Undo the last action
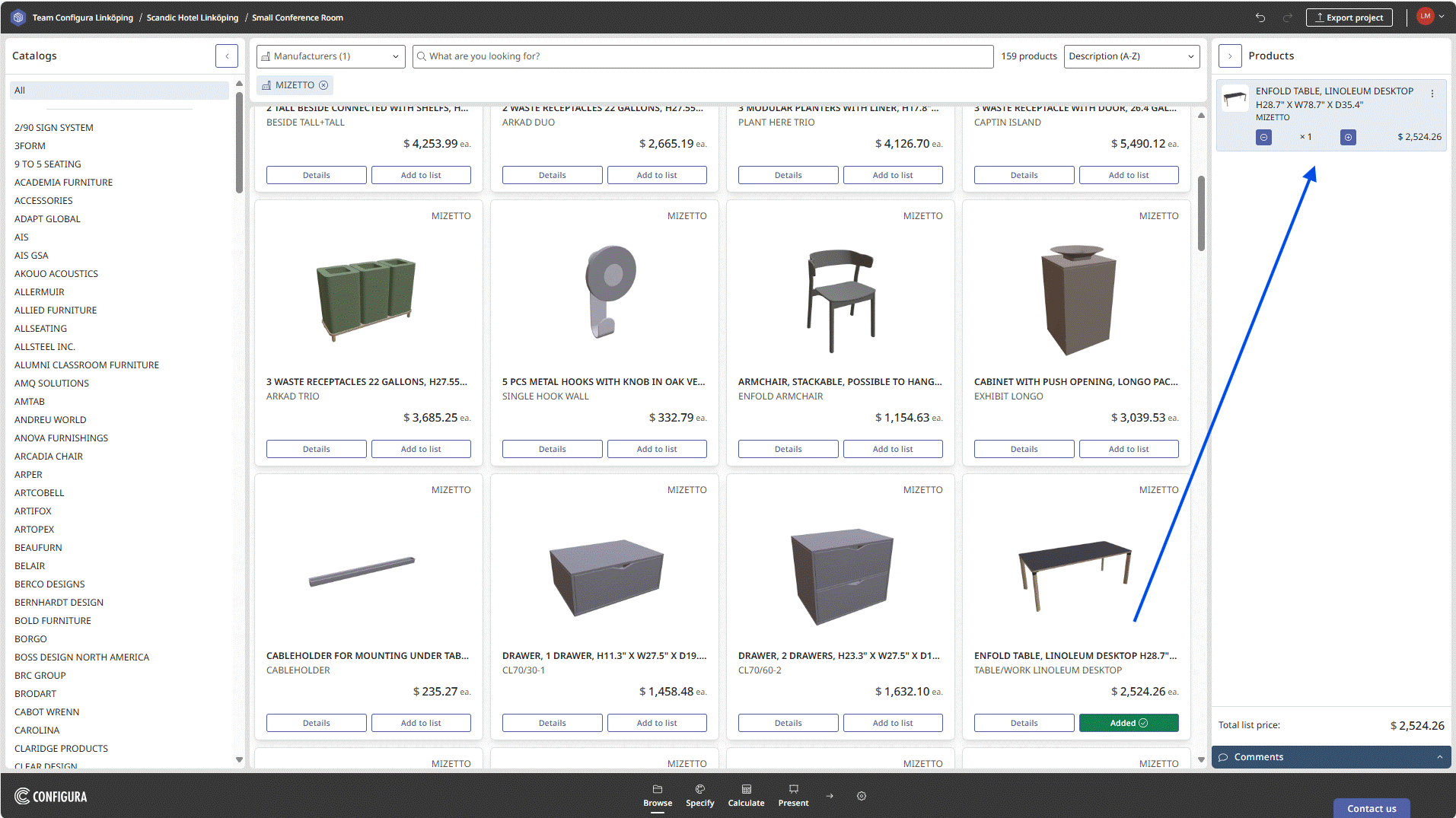Viewport: 1456px width, 818px height. click(x=1260, y=18)
